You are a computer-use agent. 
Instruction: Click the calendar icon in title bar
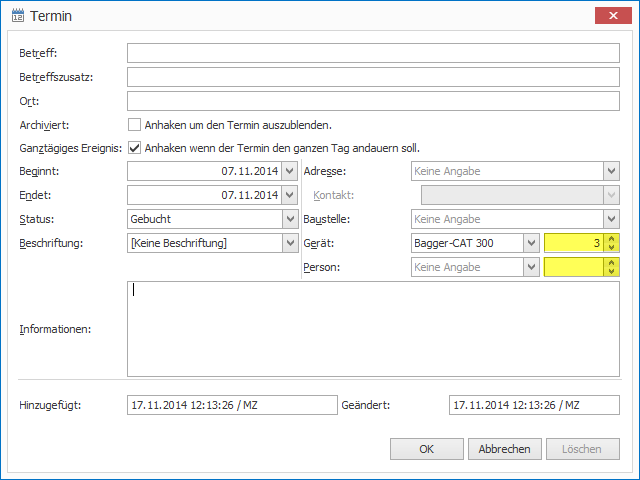pos(17,16)
